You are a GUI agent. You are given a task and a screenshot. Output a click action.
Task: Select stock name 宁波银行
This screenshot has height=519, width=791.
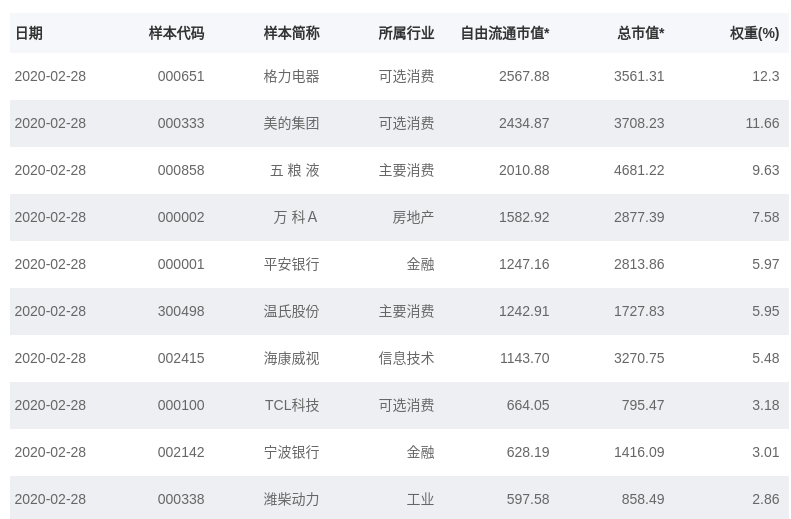click(292, 451)
